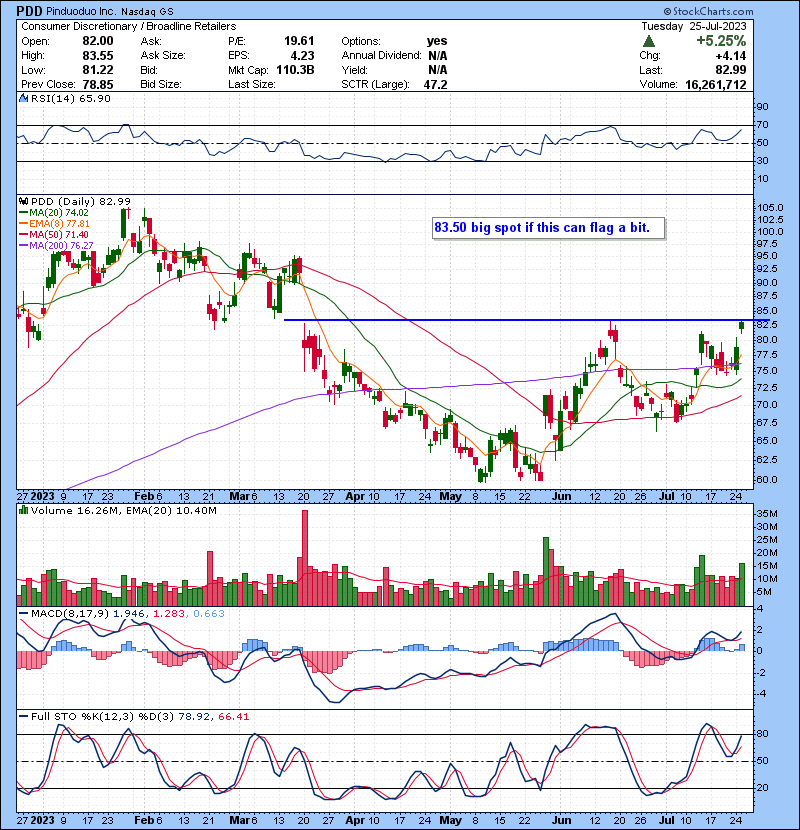Click the RSI indicator icon beside RSI(14)

[x=23, y=98]
